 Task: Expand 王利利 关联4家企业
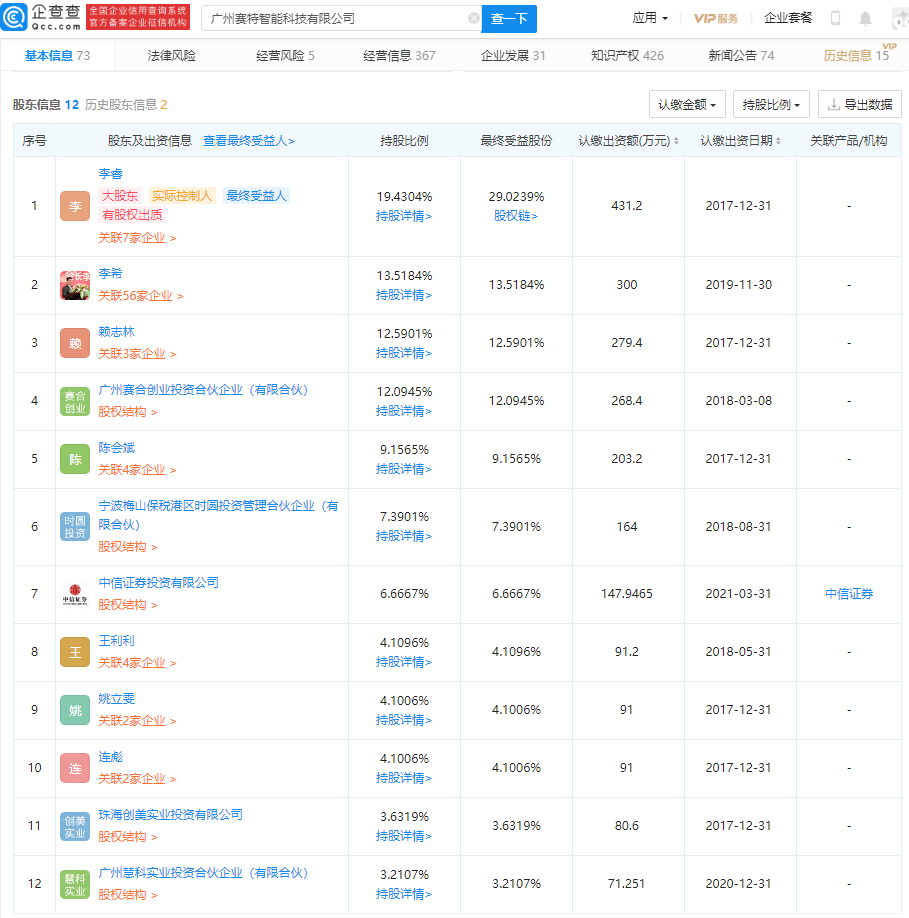[x=137, y=663]
